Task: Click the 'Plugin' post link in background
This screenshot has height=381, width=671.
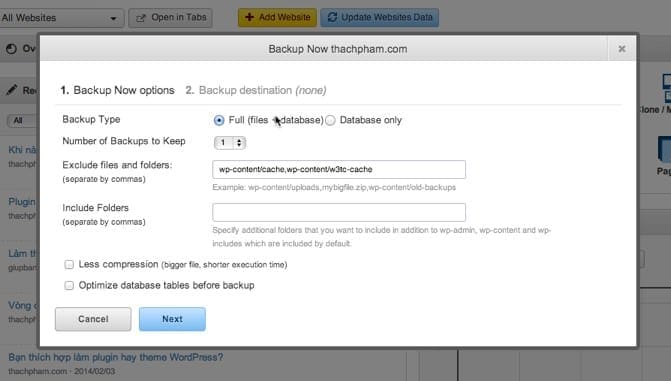Action: (x=22, y=202)
